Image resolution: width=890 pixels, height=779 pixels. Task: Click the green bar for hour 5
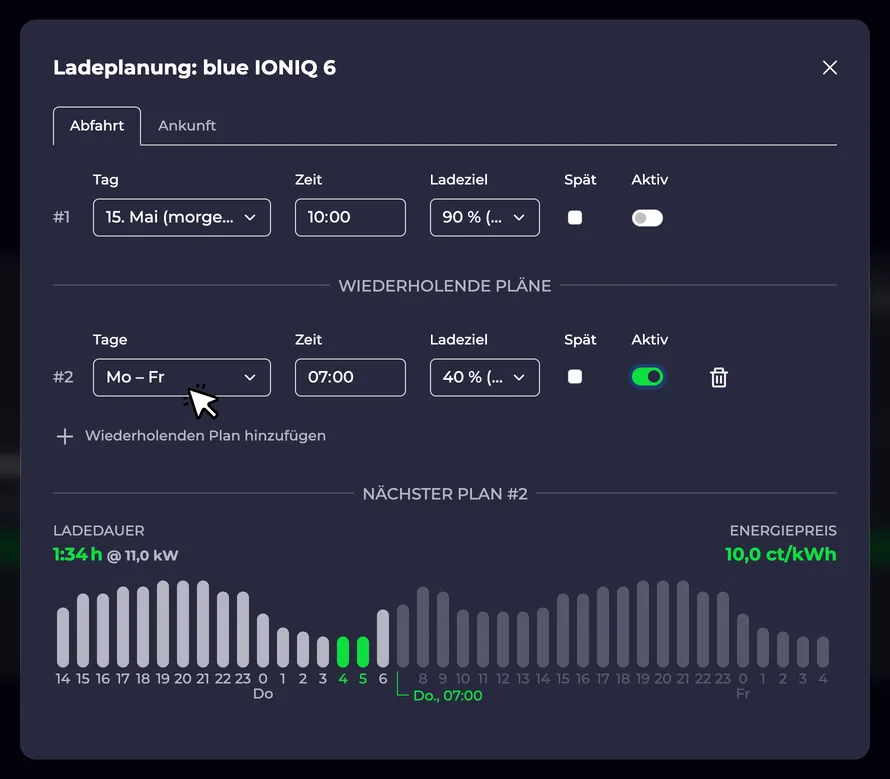point(363,651)
